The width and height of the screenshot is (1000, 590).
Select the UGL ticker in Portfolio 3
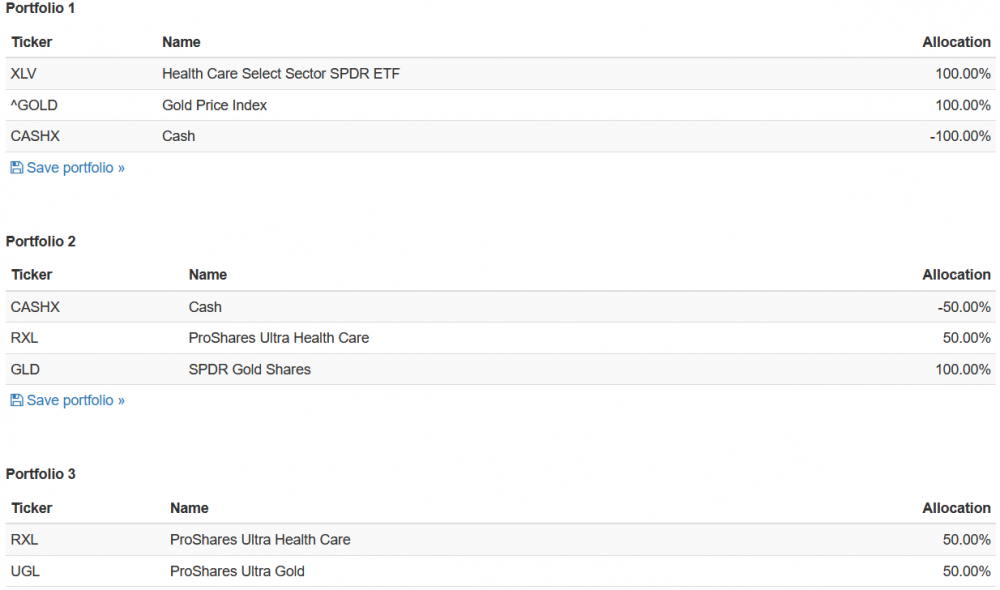point(25,571)
